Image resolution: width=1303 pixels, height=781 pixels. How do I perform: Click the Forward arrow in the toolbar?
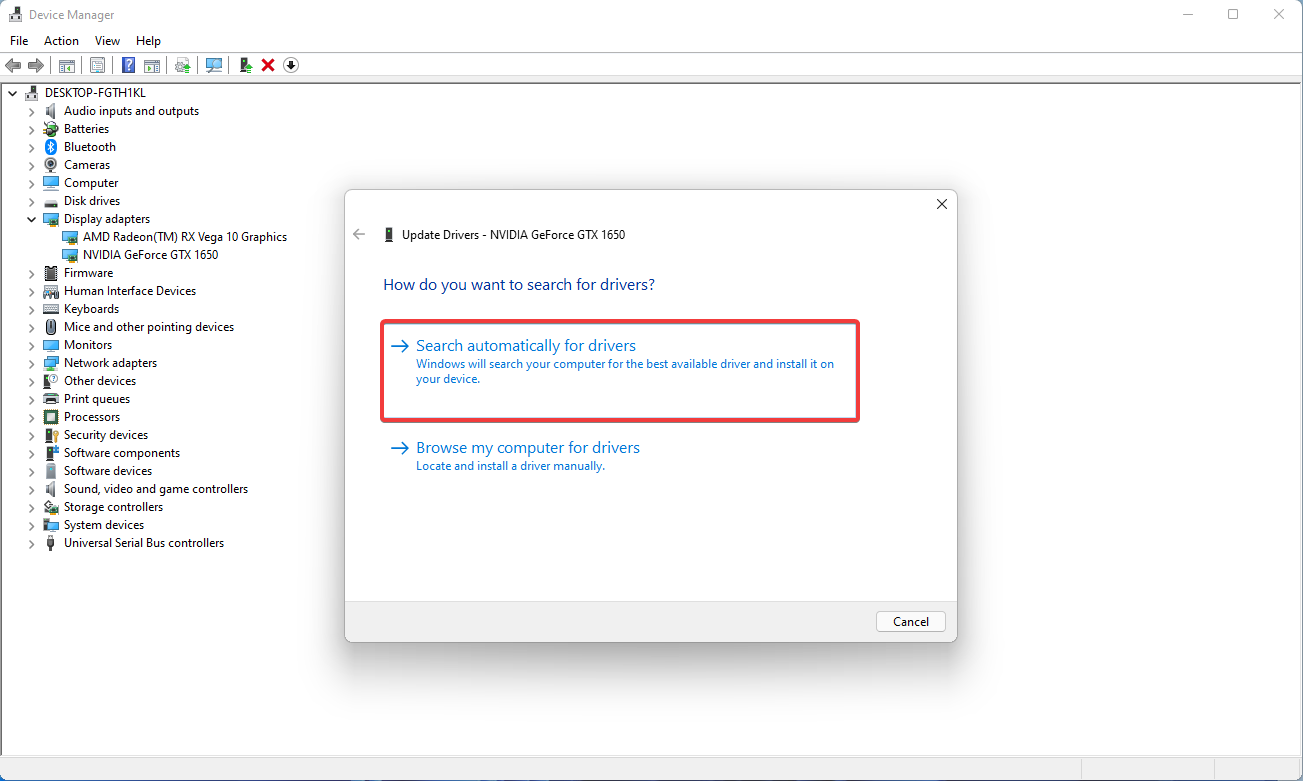(x=35, y=65)
